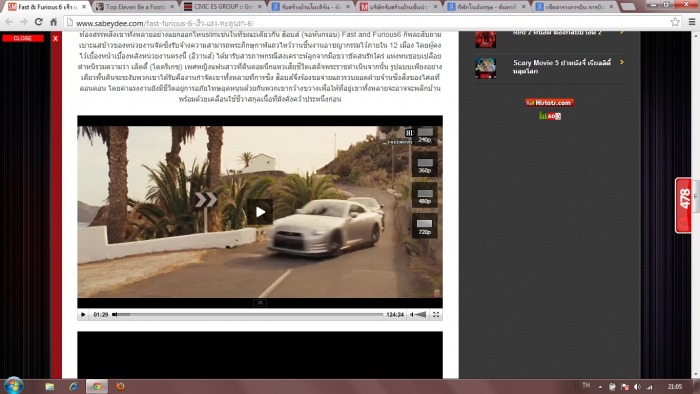The height and width of the screenshot is (394, 700).
Task: Launch Internet Explorer from the taskbar
Action: pyautogui.click(x=73, y=386)
